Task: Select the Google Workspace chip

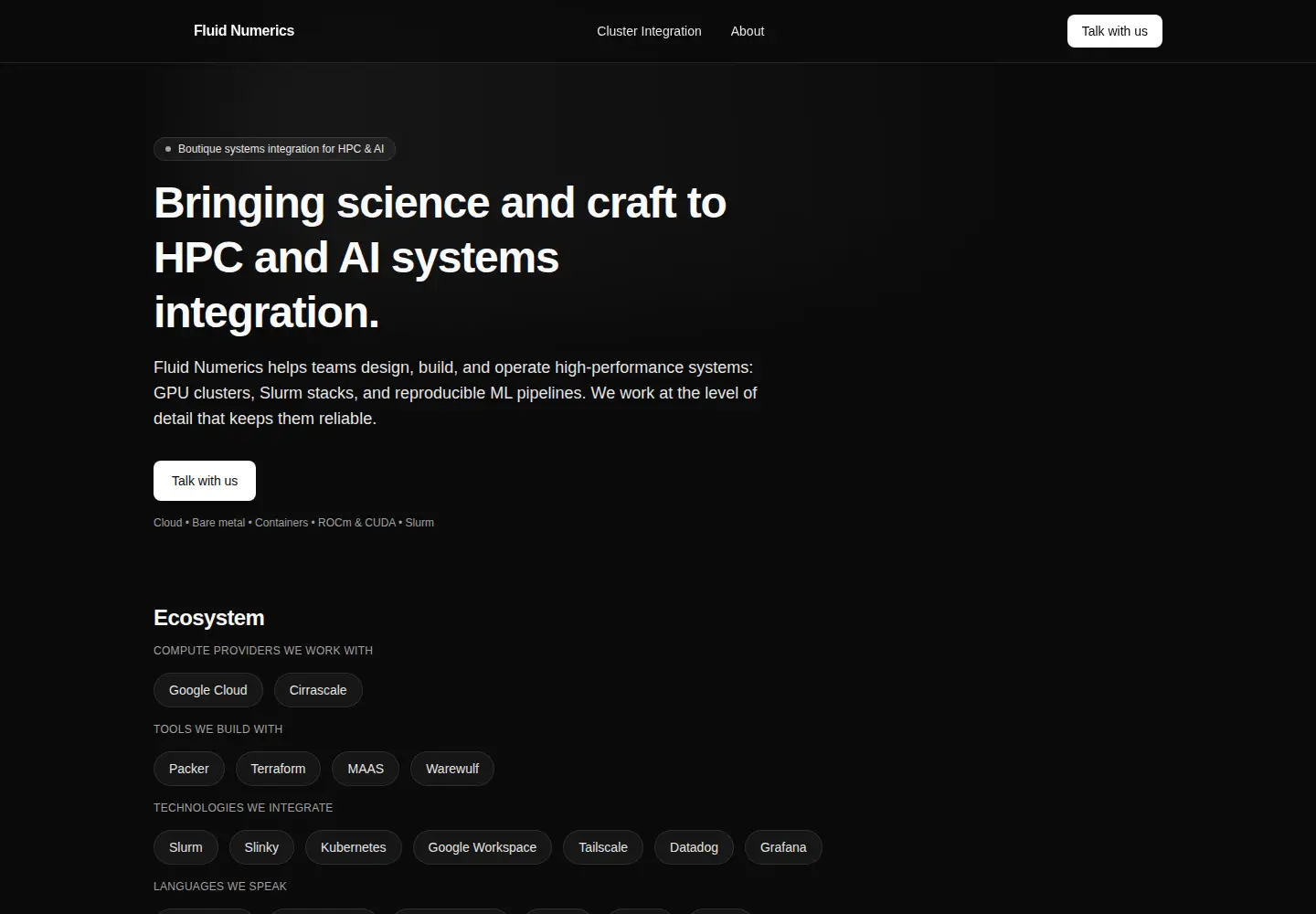Action: tap(483, 847)
